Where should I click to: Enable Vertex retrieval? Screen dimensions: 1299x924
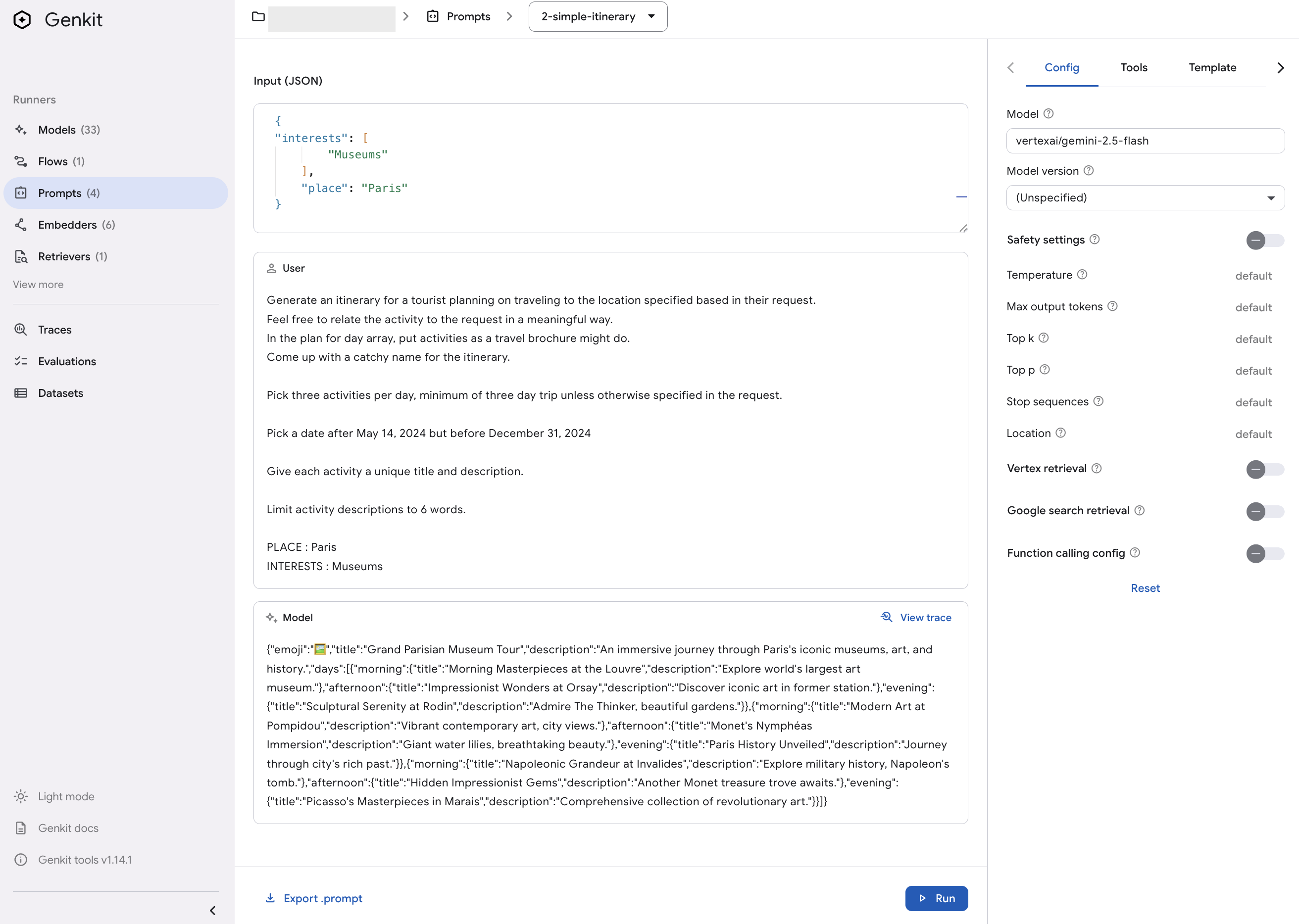1265,469
